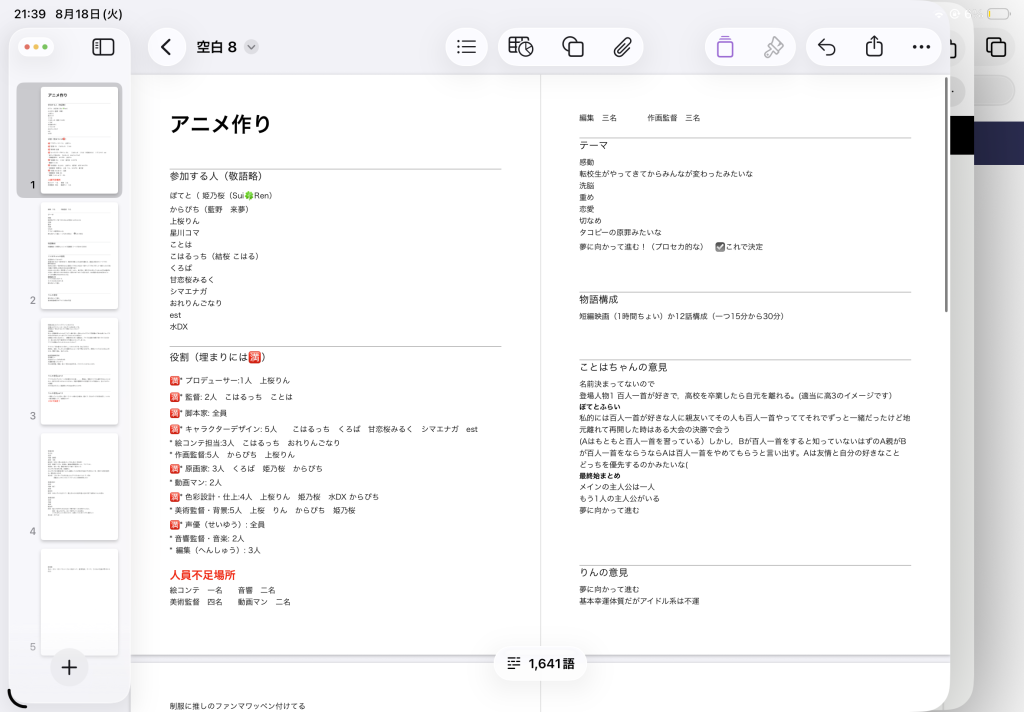Select page 2 thumbnail
Viewport: 1024px width, 712px height.
coord(79,255)
